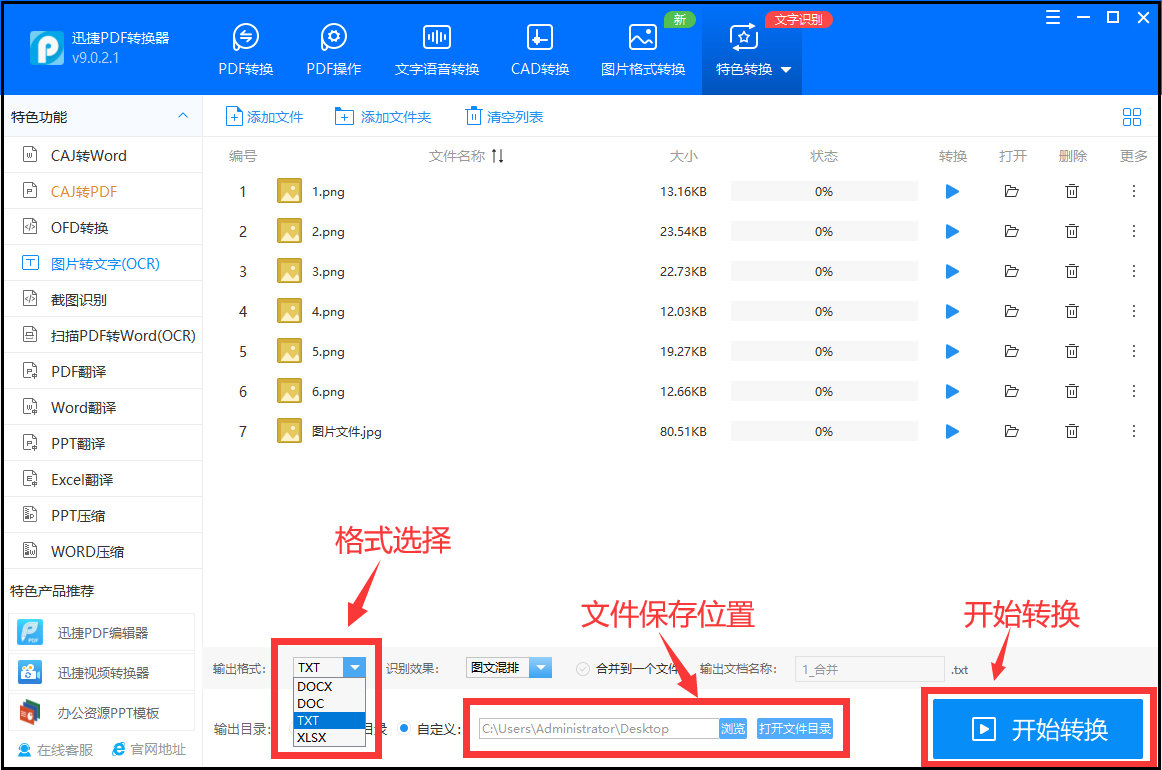Image resolution: width=1162 pixels, height=770 pixels.
Task: Sort list by 文件名称 arrows
Action: [x=497, y=156]
